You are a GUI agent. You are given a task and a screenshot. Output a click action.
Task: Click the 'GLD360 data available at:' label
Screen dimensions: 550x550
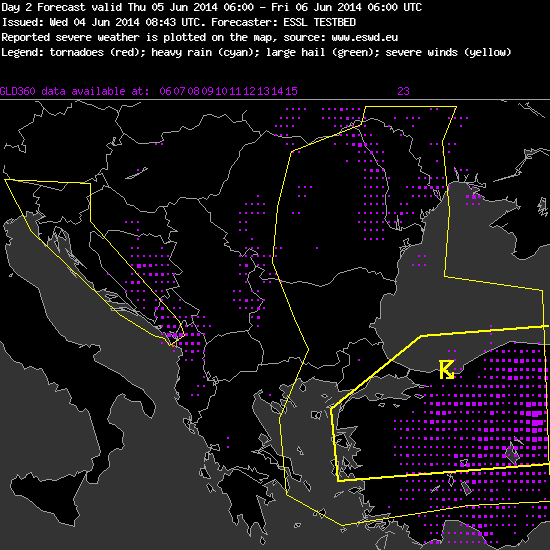coord(75,92)
